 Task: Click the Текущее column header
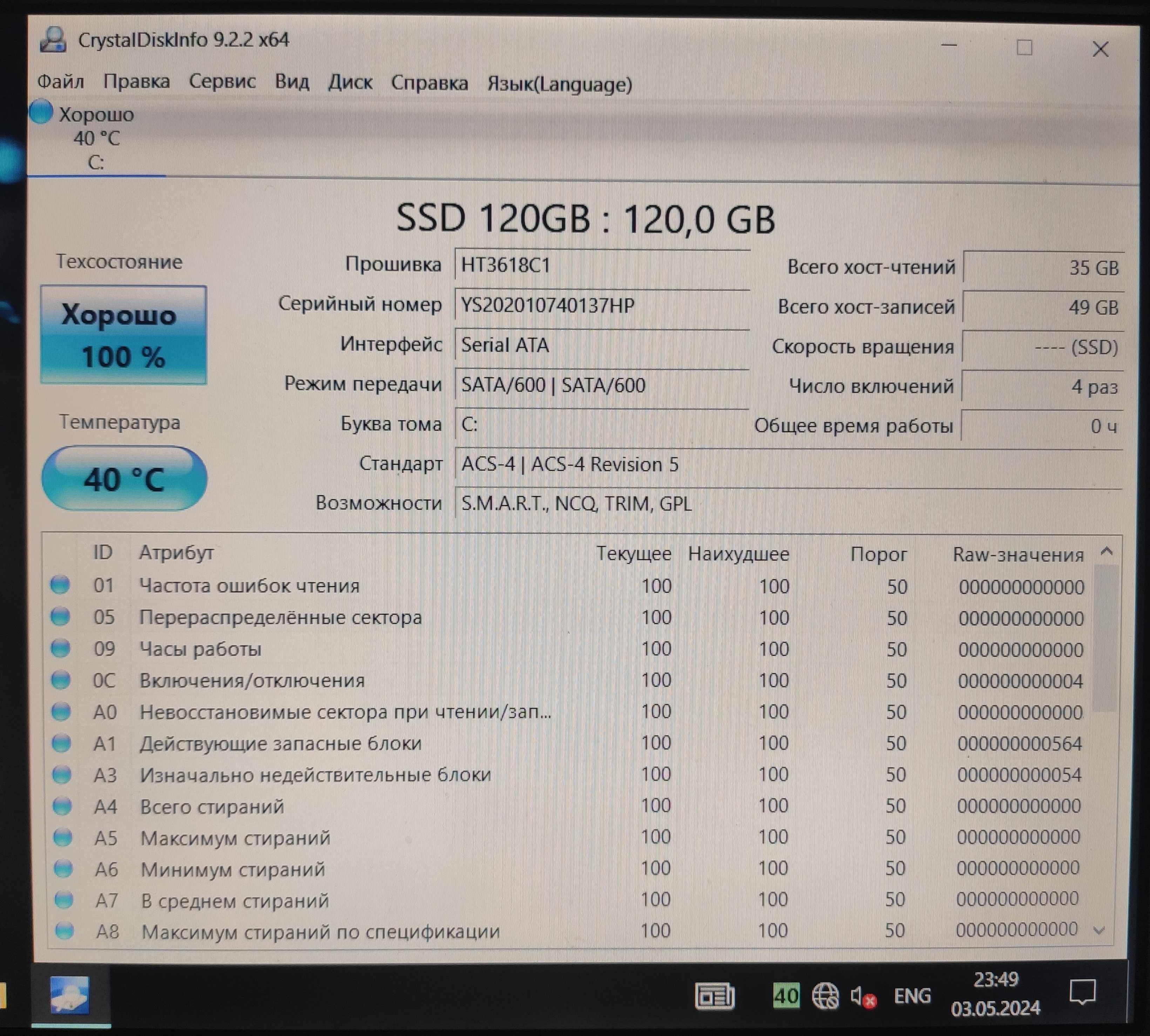click(x=634, y=553)
